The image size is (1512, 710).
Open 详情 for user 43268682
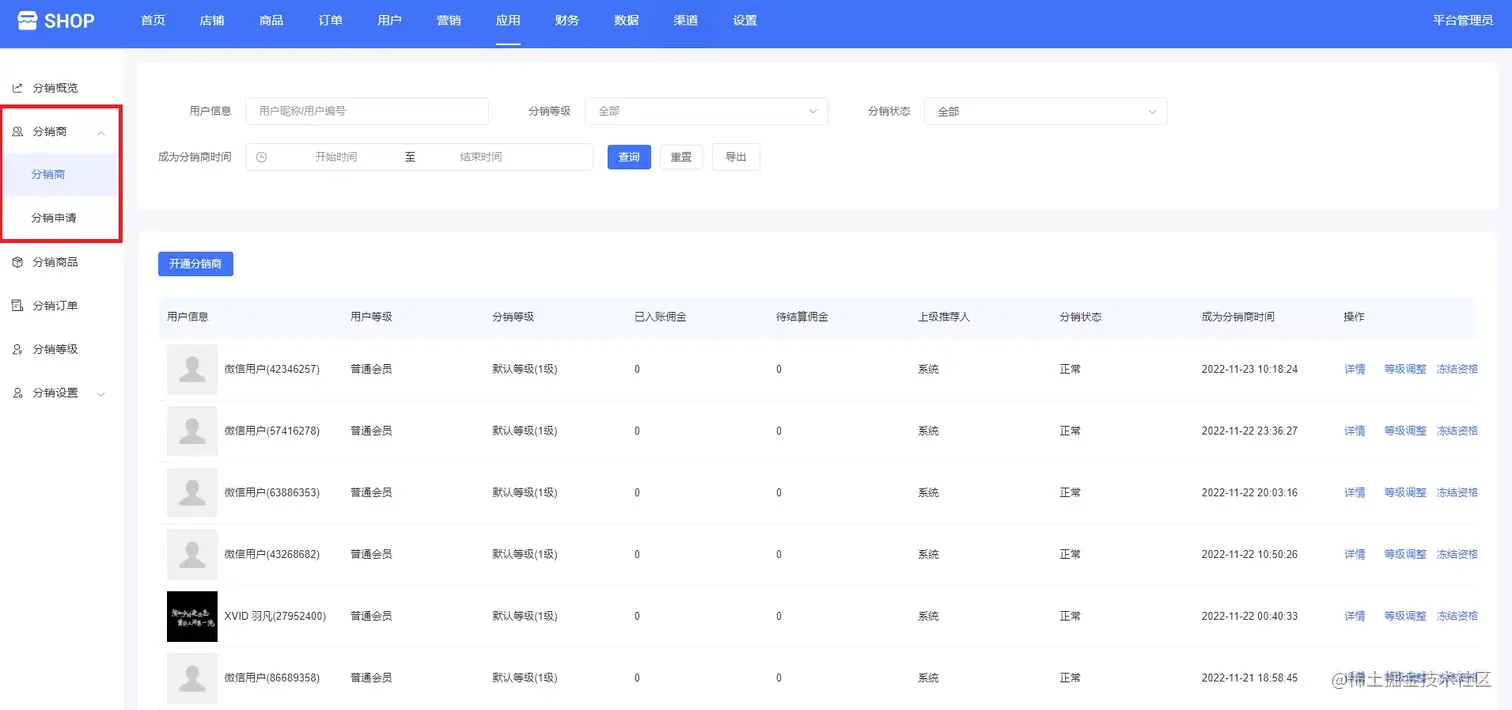(x=1355, y=554)
